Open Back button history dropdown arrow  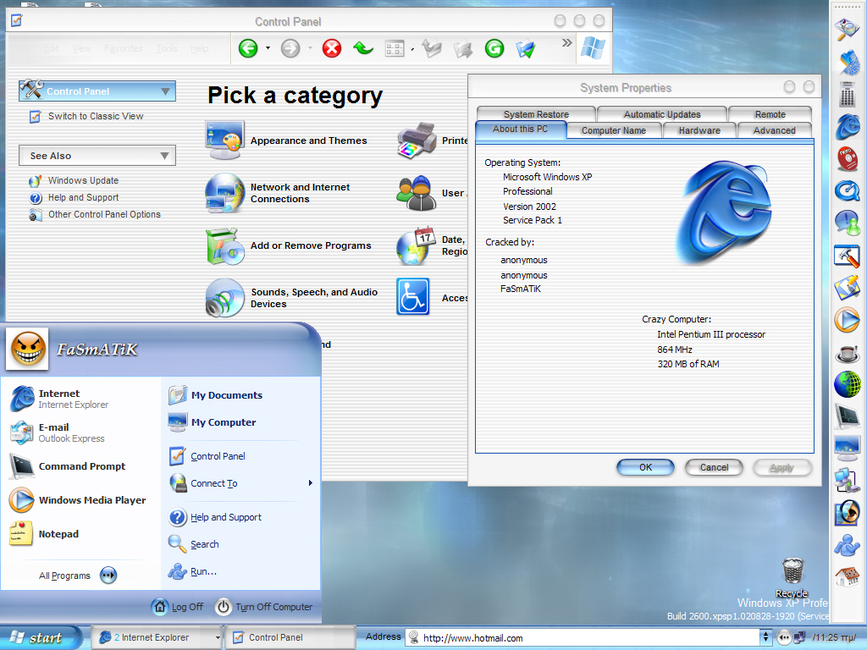click(268, 49)
